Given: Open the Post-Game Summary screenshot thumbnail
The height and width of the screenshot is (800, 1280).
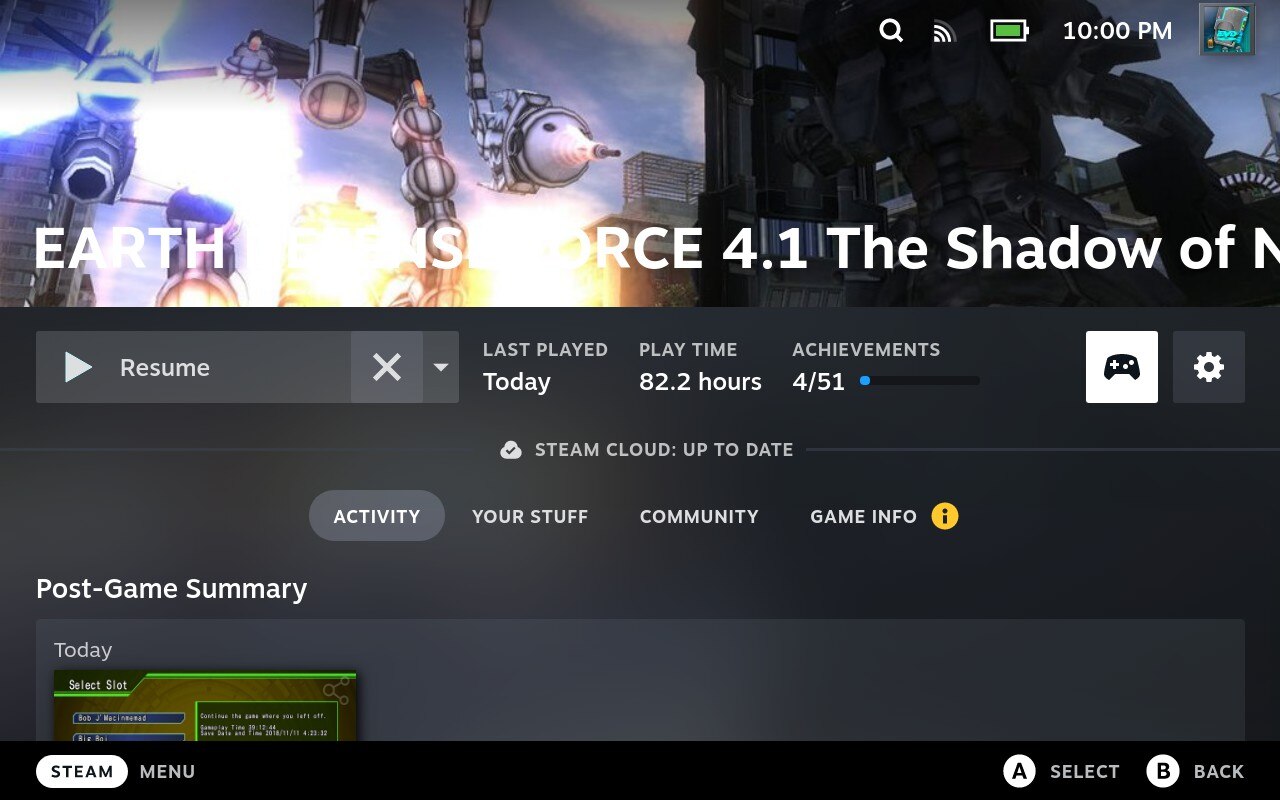Looking at the screenshot, I should point(205,706).
